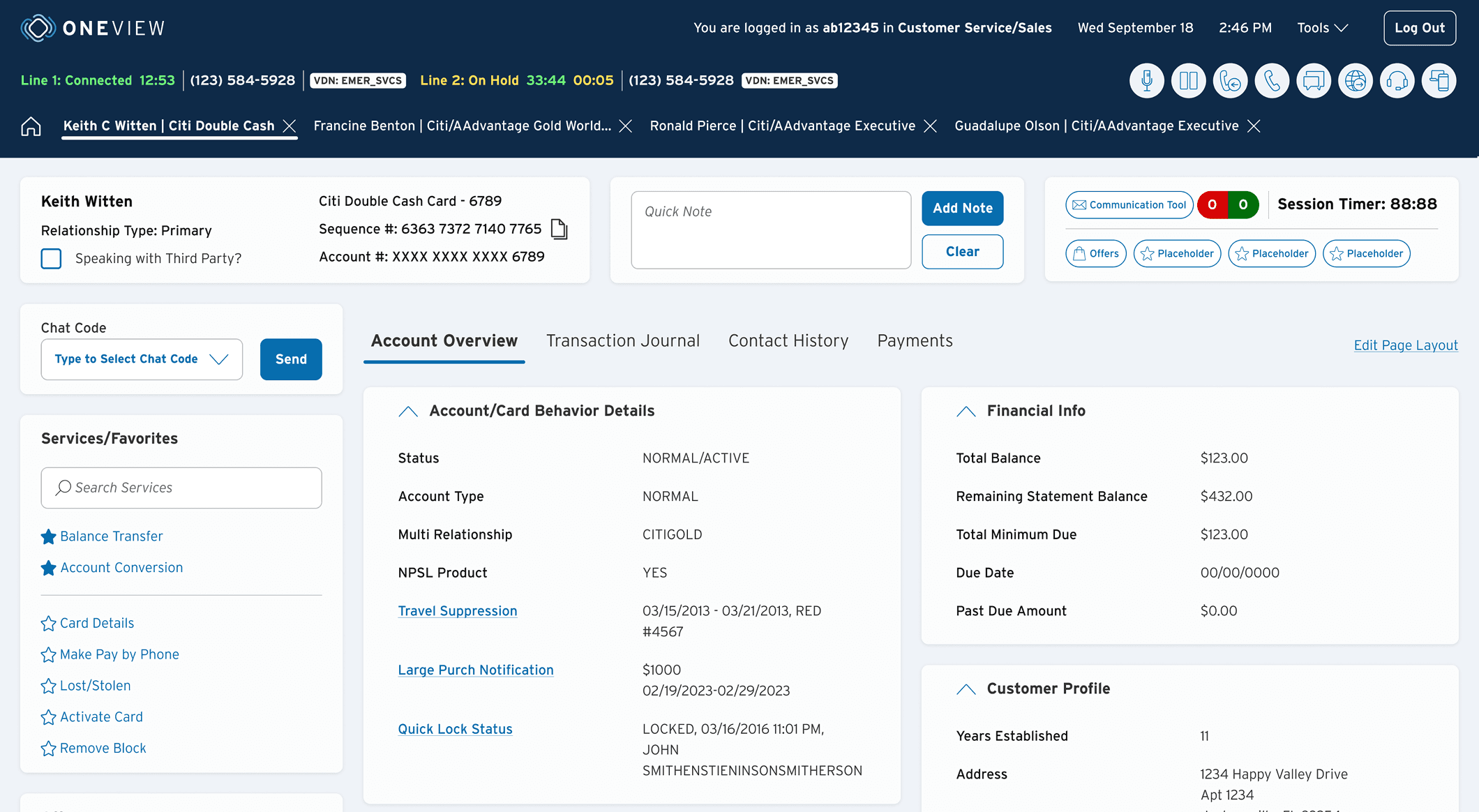1479x812 pixels.
Task: Open Make Pay by Phone service
Action: (x=119, y=655)
